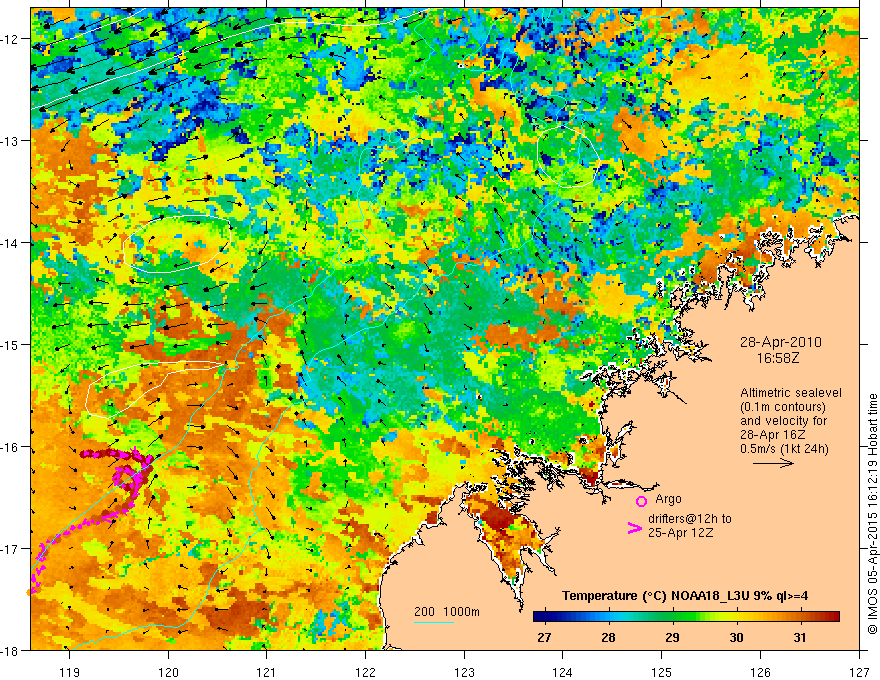
Task: Click the 'drifters@12h to' legend text
Action: pos(690,519)
